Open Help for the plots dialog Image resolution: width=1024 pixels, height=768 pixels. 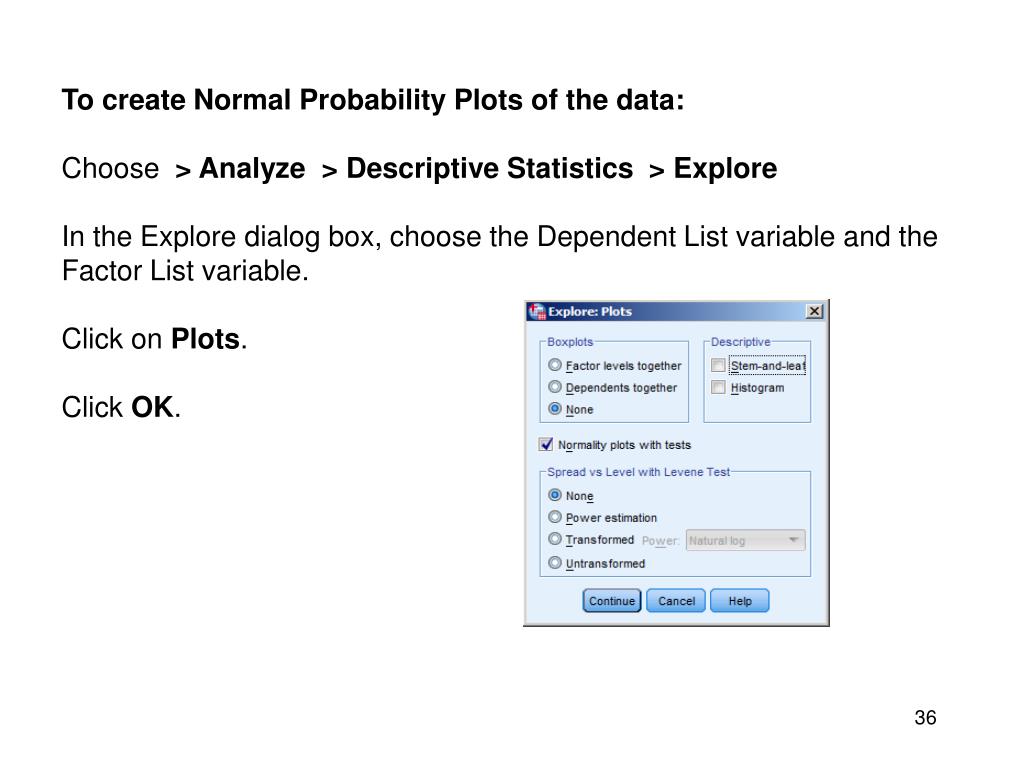740,601
